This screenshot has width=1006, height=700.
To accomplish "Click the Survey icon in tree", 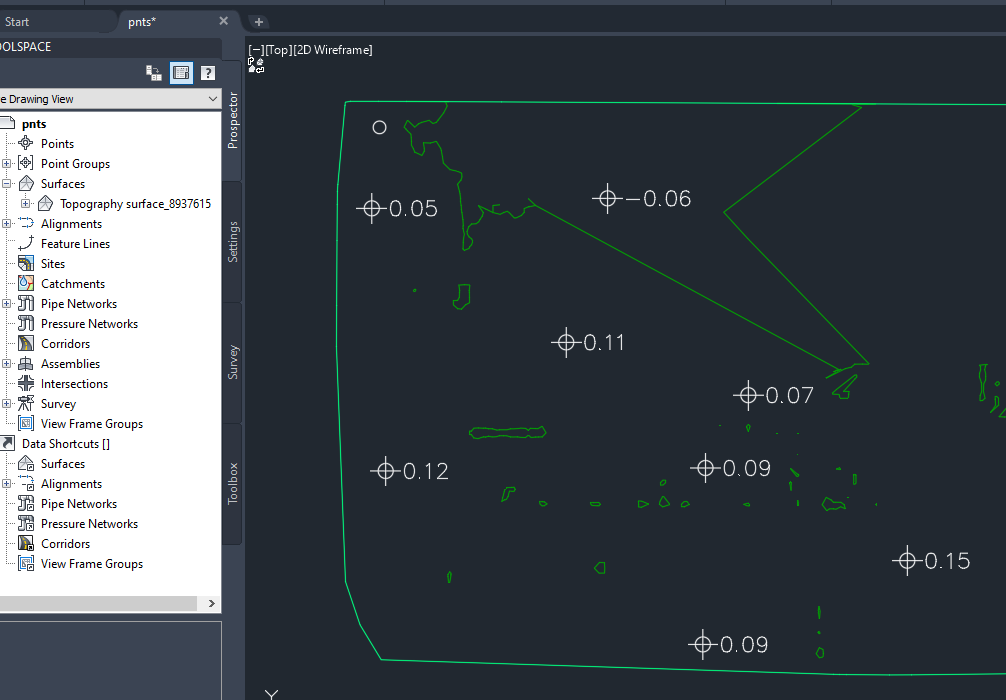I will [x=26, y=403].
